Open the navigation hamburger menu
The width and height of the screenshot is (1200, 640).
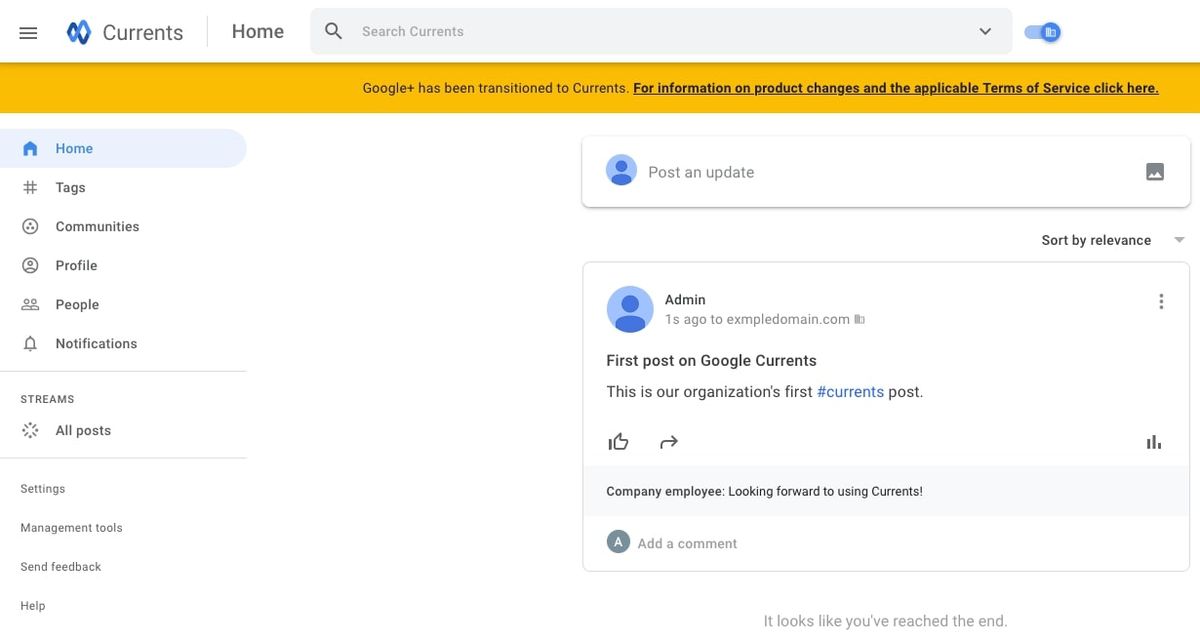[x=27, y=31]
